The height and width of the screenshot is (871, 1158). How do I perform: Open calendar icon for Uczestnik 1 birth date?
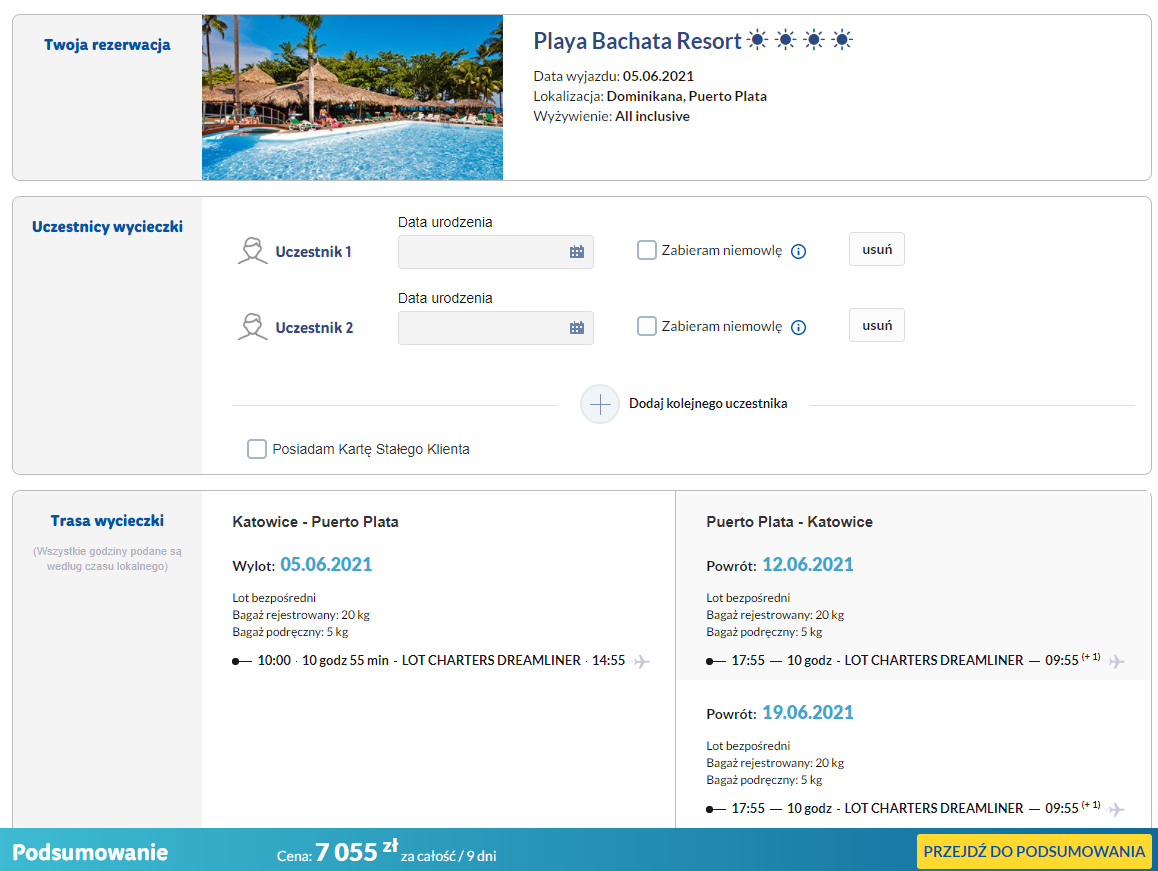[x=577, y=252]
